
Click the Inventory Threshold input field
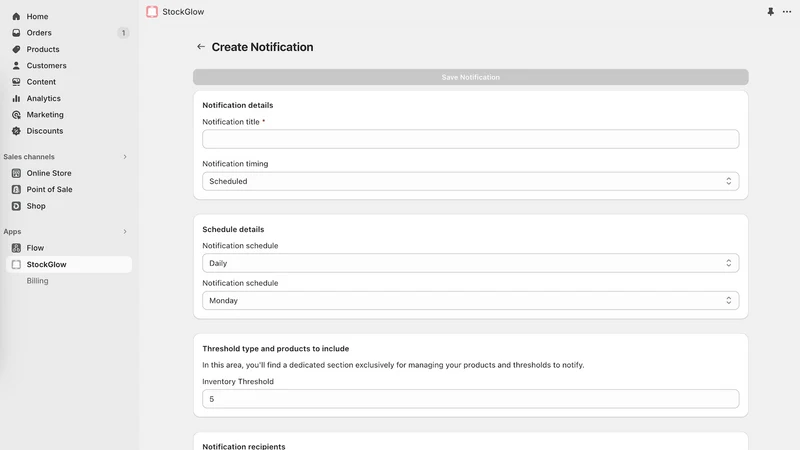[470, 399]
